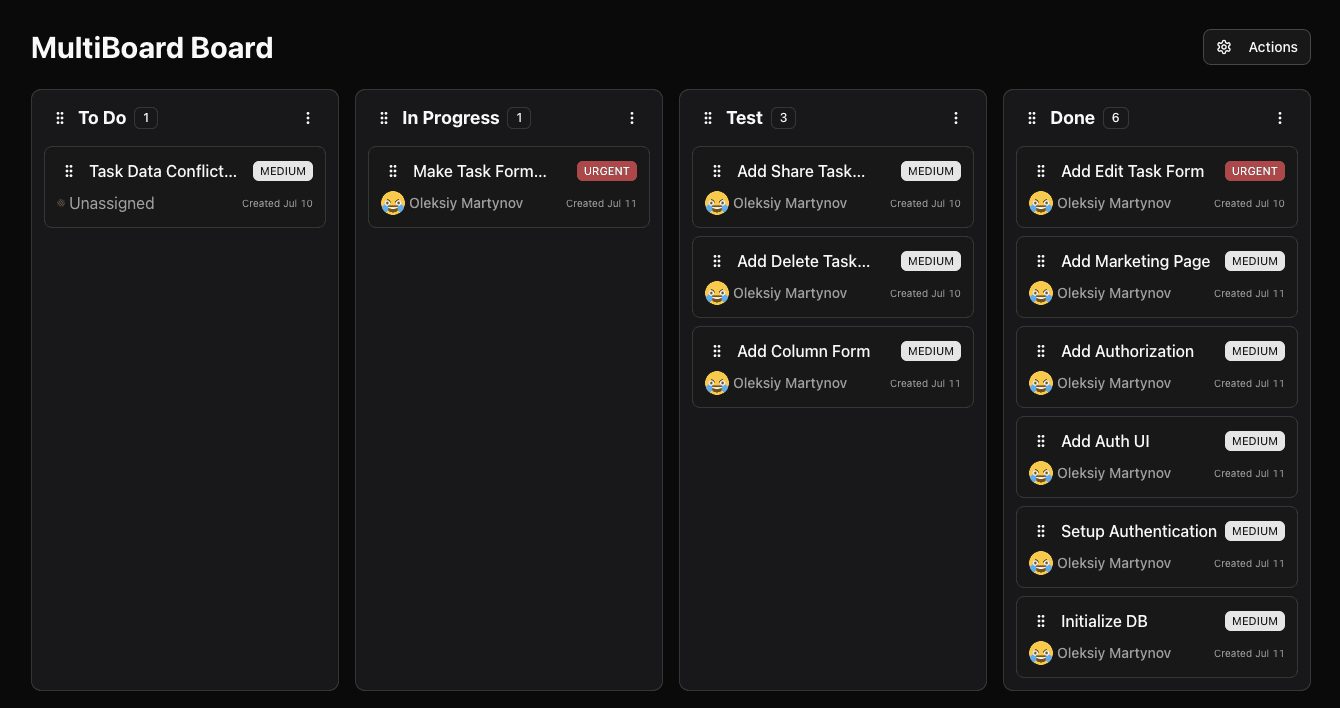This screenshot has width=1340, height=708.
Task: Open the Test column three-dot menu
Action: (x=956, y=117)
